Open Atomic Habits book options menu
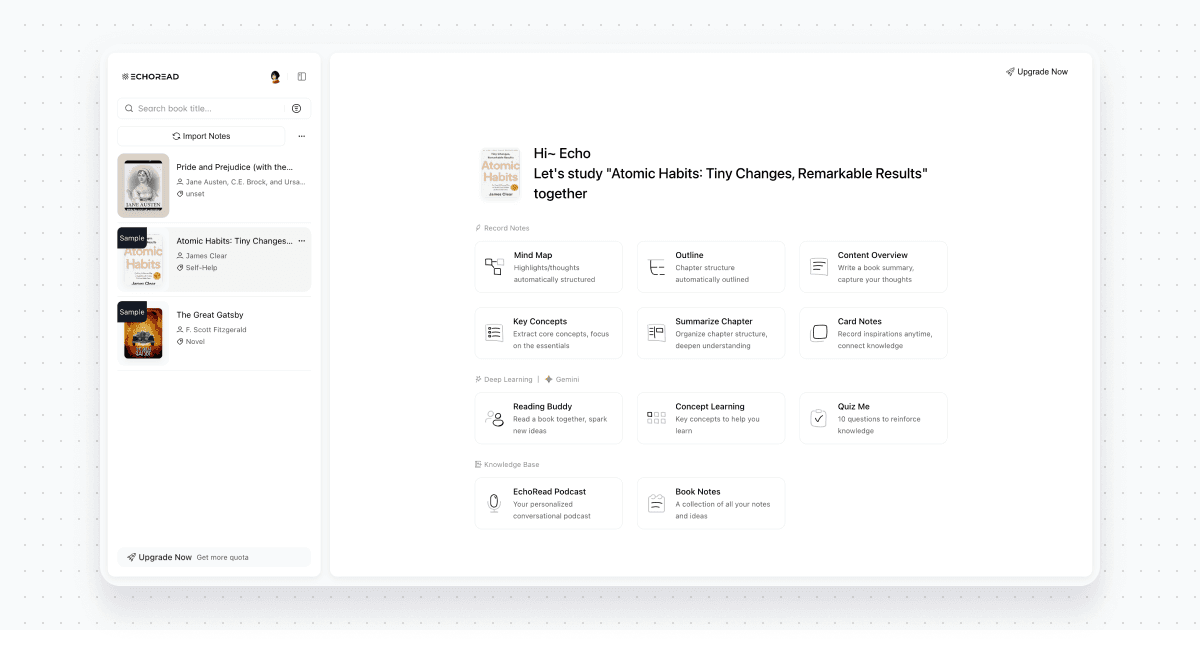The width and height of the screenshot is (1200, 647). tap(302, 241)
